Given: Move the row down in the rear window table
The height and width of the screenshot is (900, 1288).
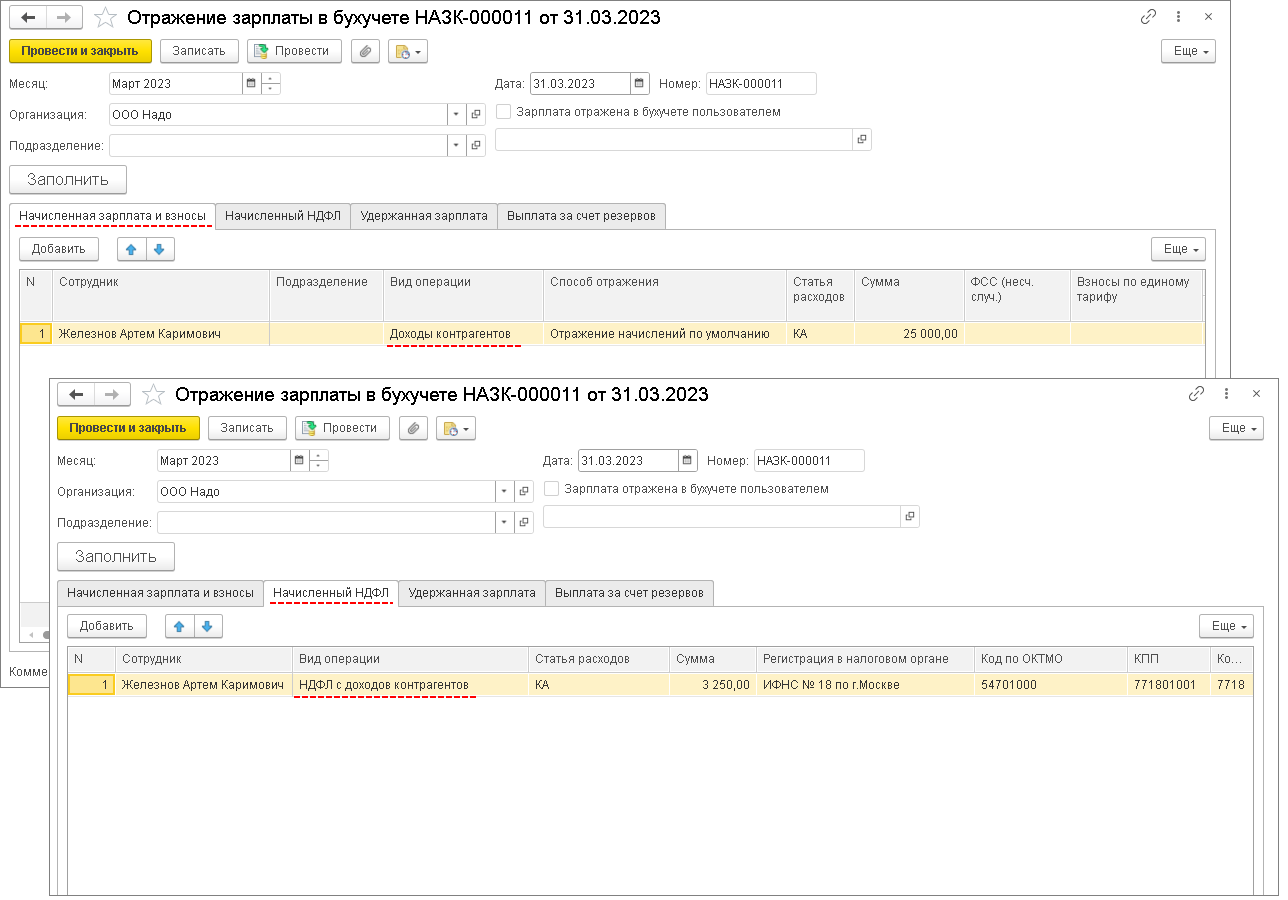Looking at the screenshot, I should click(x=159, y=249).
